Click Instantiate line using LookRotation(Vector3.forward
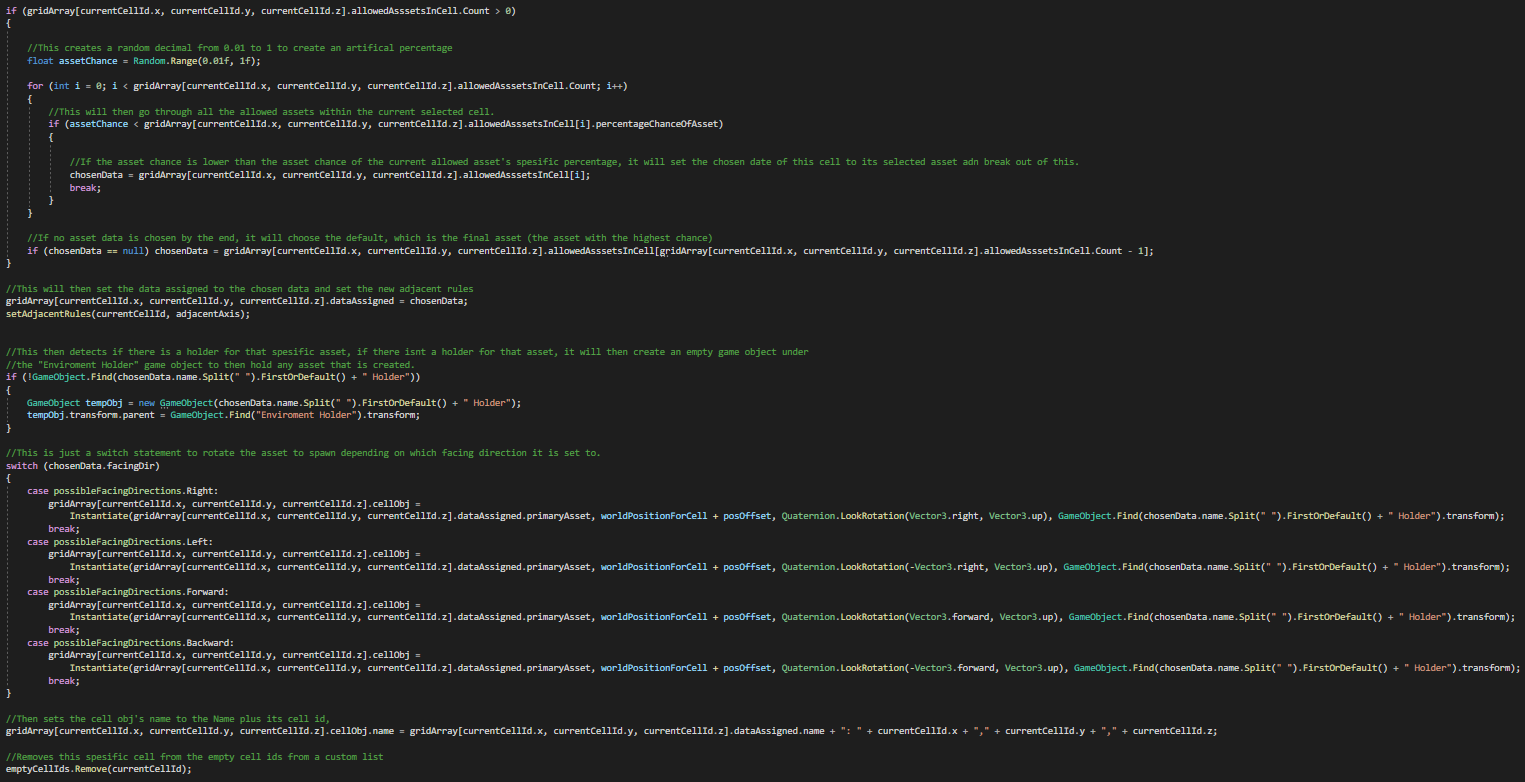This screenshot has width=1525, height=782. tap(792, 617)
